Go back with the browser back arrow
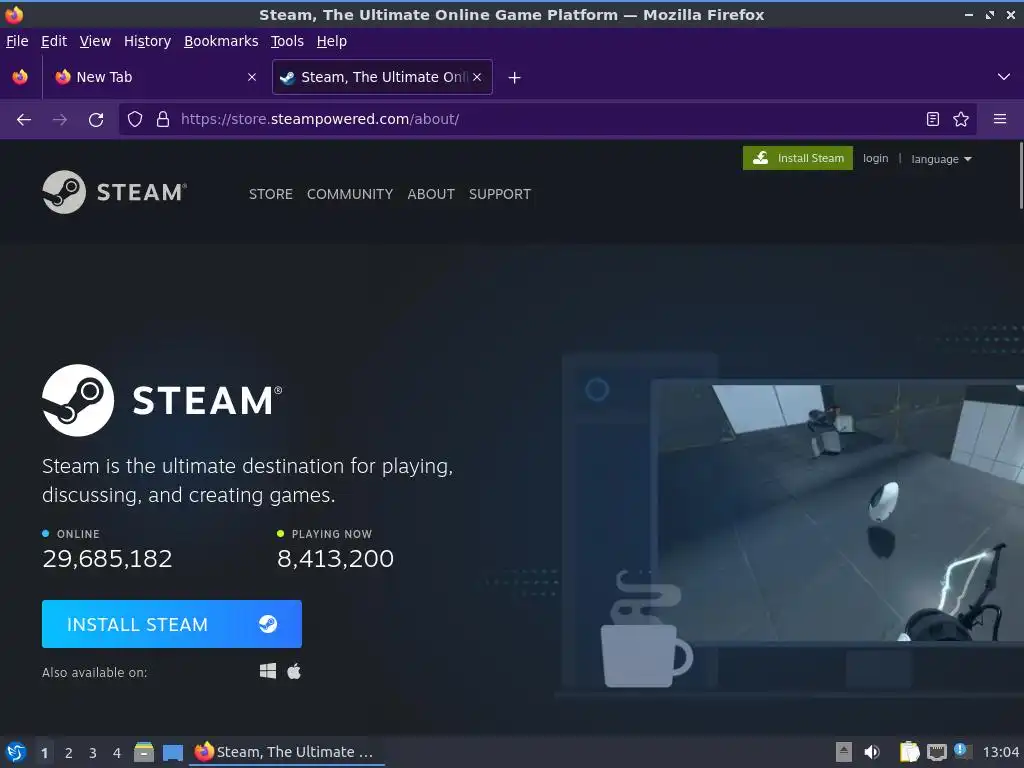1024x768 pixels. (24, 120)
